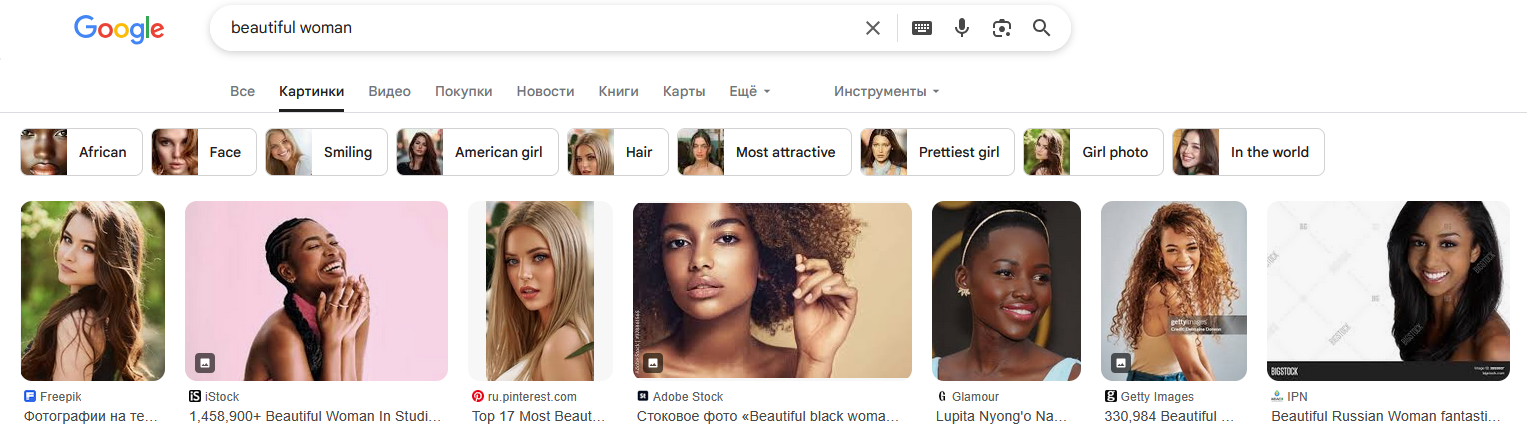Click image badge icon on iStock thumbnail
1527x432 pixels.
[x=205, y=362]
